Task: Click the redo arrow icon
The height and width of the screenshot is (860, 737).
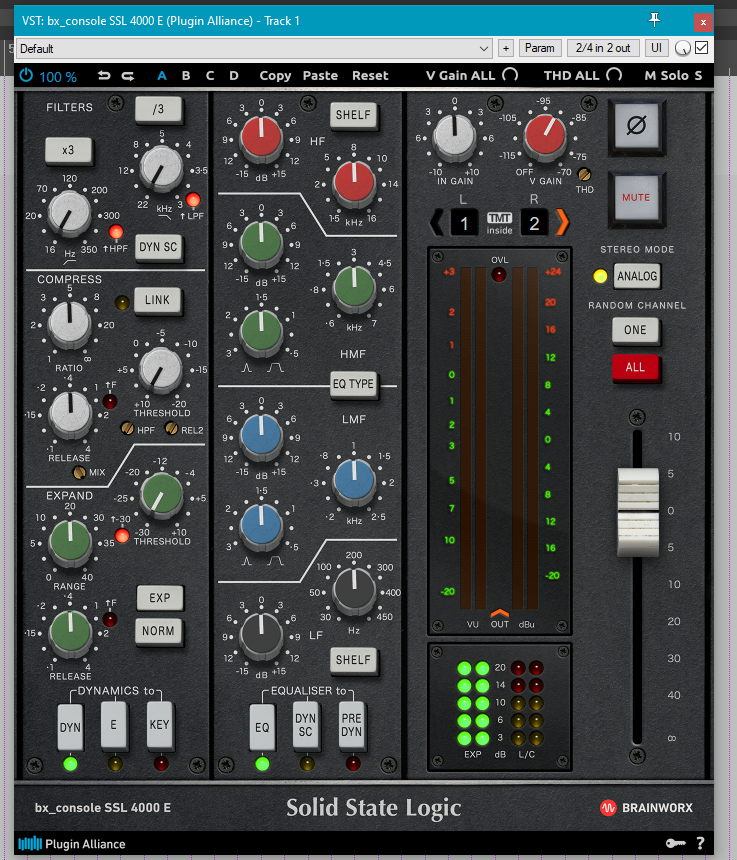Action: click(x=128, y=76)
